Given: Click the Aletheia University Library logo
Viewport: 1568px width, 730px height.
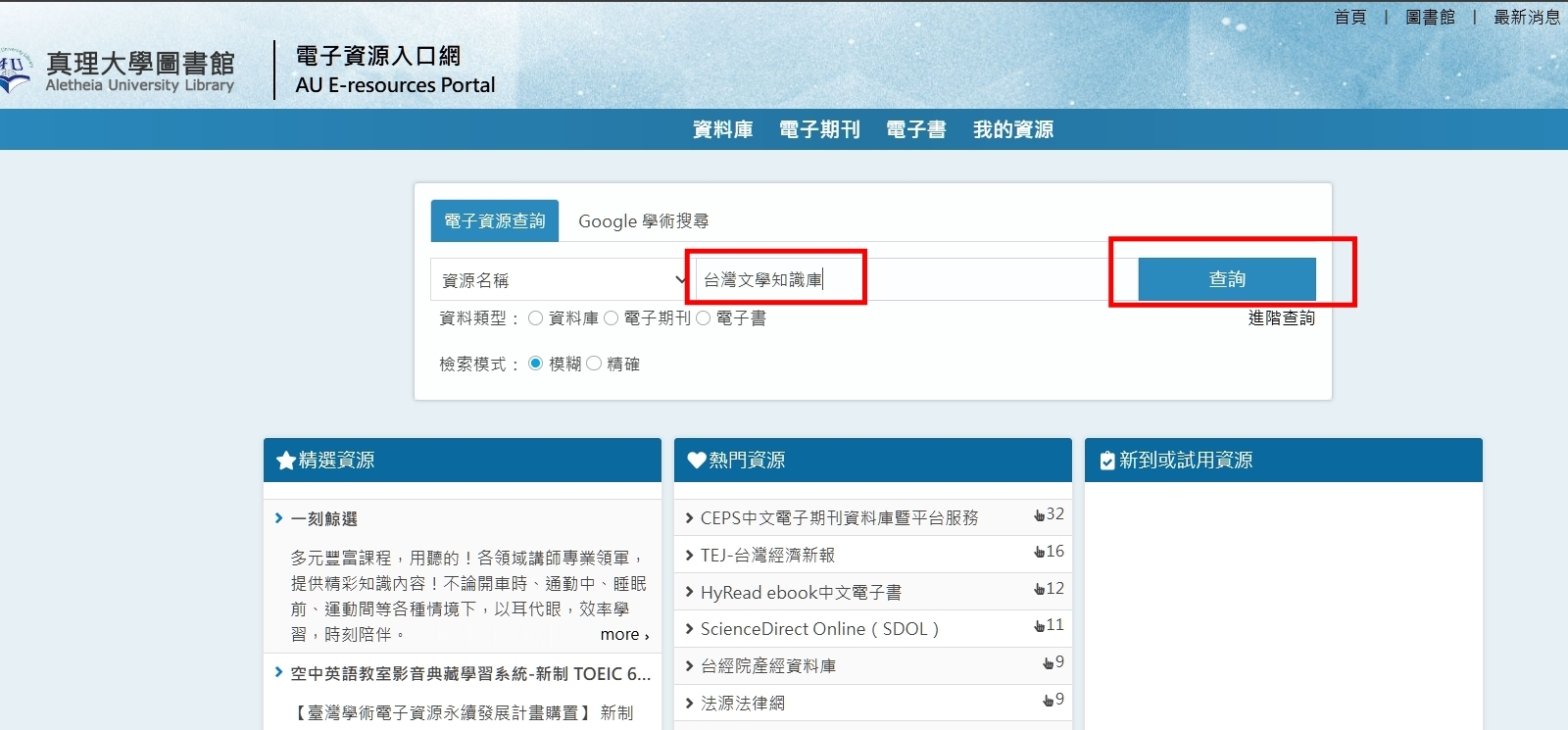Looking at the screenshot, I should 118,71.
